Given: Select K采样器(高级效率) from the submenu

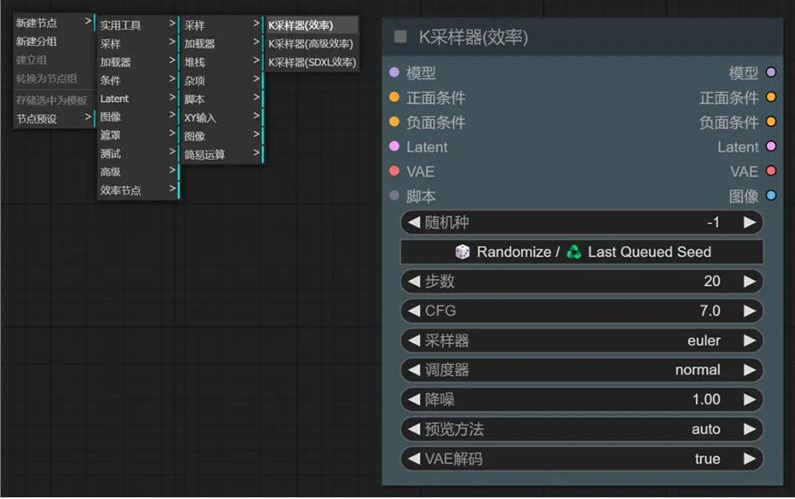Looking at the screenshot, I should pos(312,44).
